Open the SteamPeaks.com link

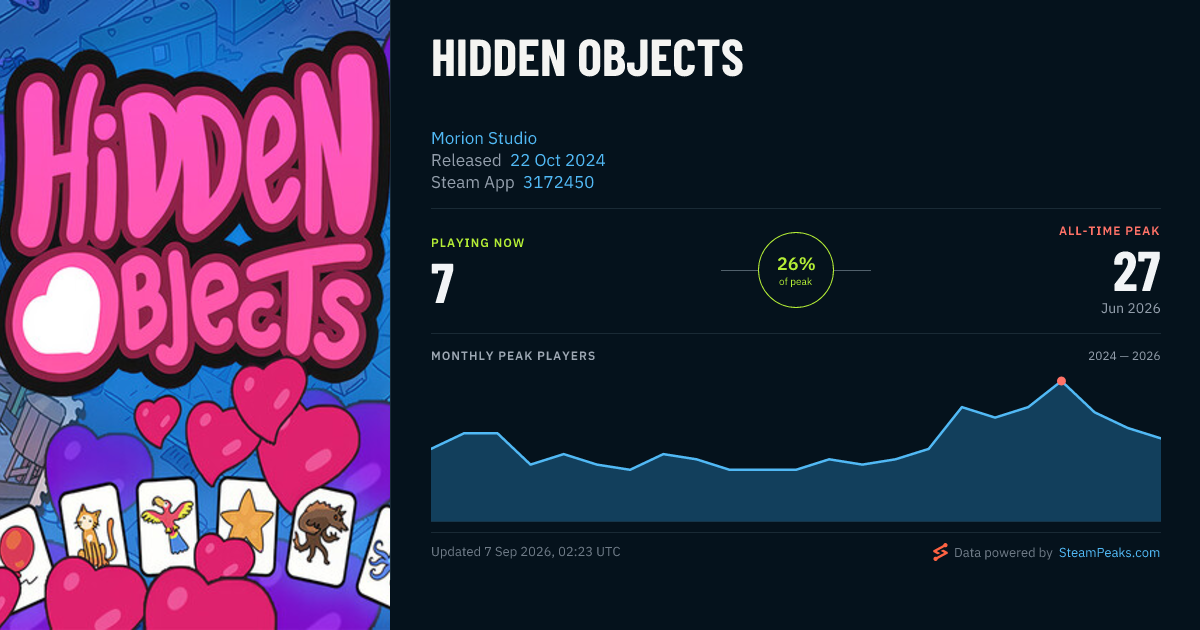1109,553
